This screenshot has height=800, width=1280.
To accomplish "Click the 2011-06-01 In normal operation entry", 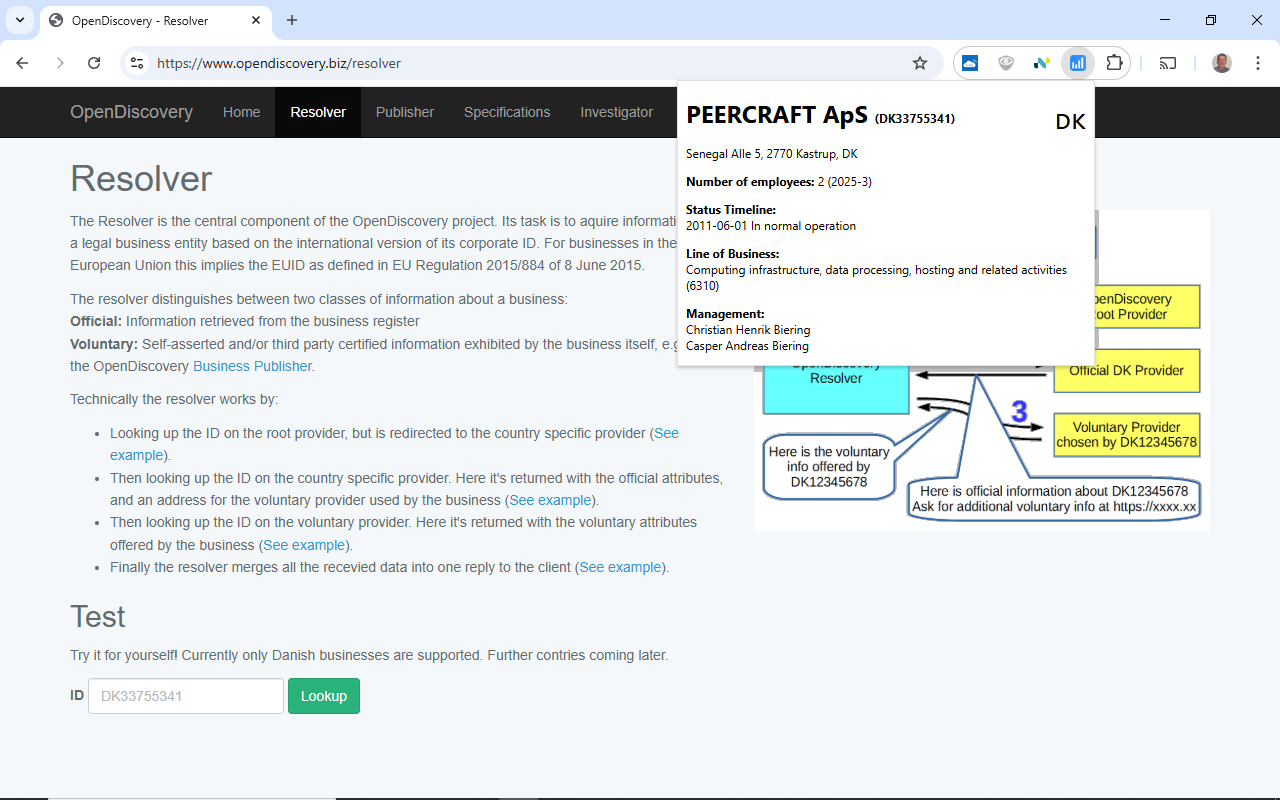I will click(x=771, y=226).
